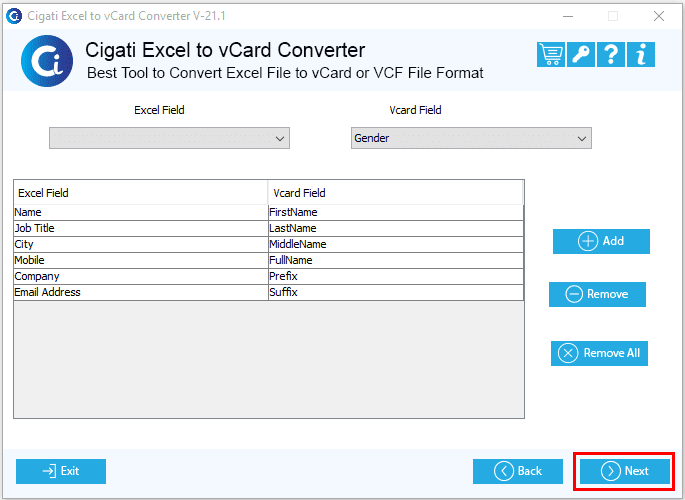
Task: Select the Mobile row cell
Action: point(141,260)
